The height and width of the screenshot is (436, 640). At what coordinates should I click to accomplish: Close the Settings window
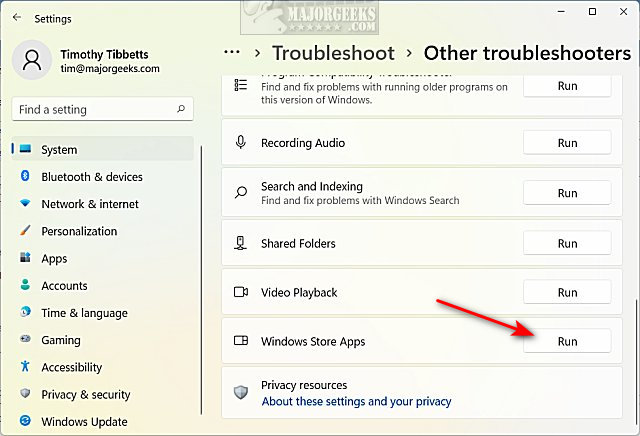coord(623,11)
